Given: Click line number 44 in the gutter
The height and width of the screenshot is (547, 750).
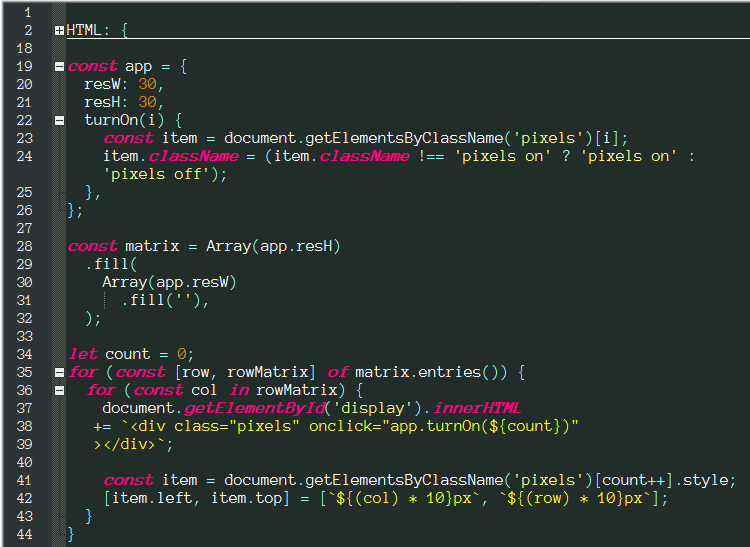Looking at the screenshot, I should pyautogui.click(x=24, y=535).
